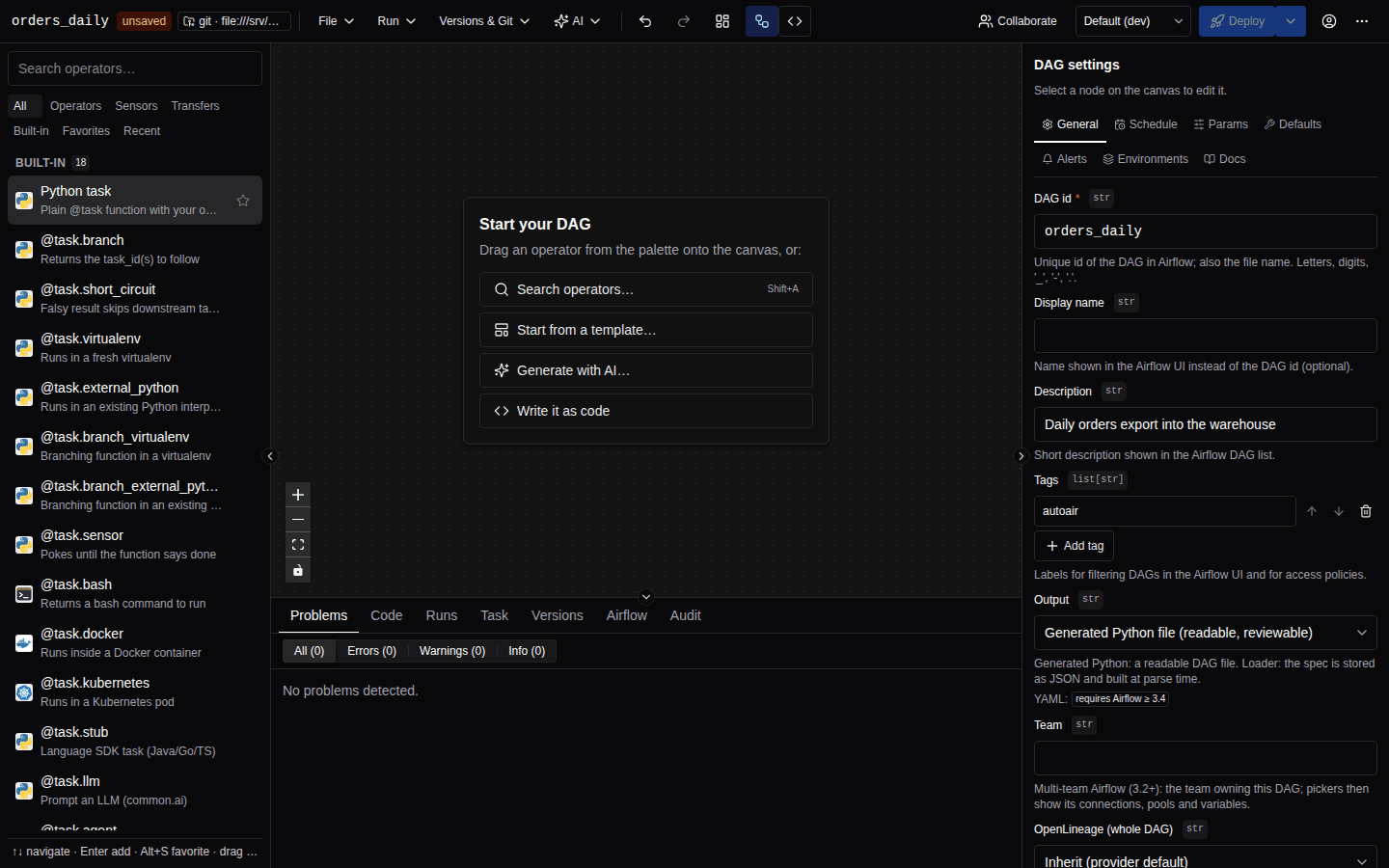Toggle the canvas interactivity lock
Screen dimensions: 1389x868
[x=298, y=570]
